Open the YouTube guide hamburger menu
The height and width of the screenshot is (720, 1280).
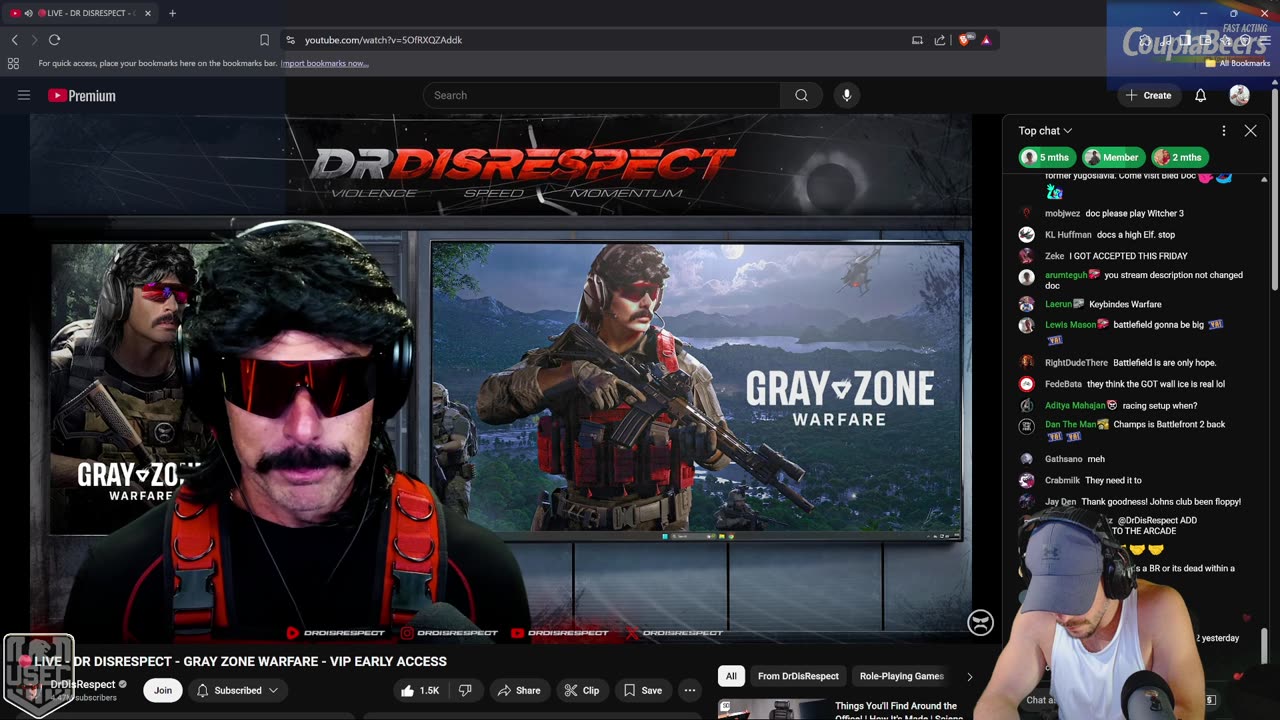[x=24, y=95]
